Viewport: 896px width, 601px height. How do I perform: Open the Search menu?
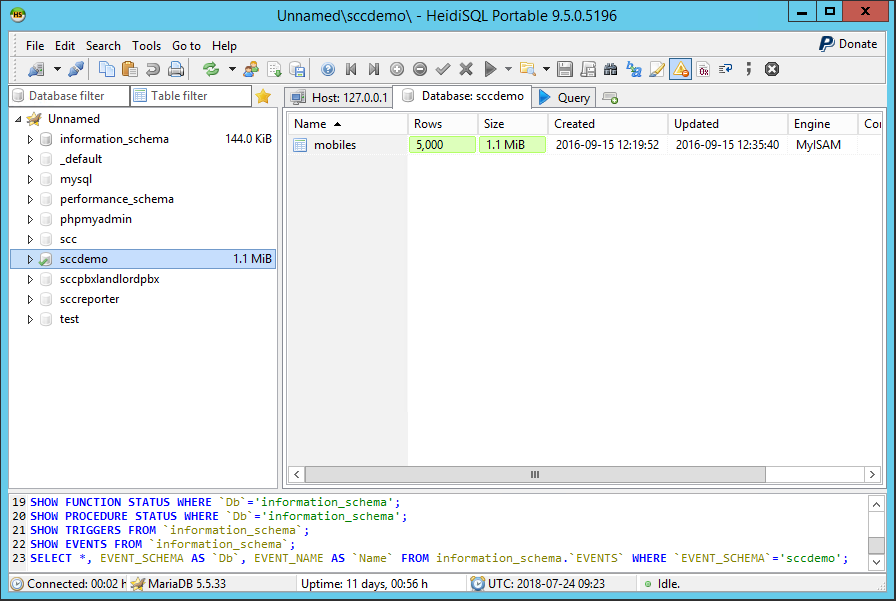coord(103,46)
